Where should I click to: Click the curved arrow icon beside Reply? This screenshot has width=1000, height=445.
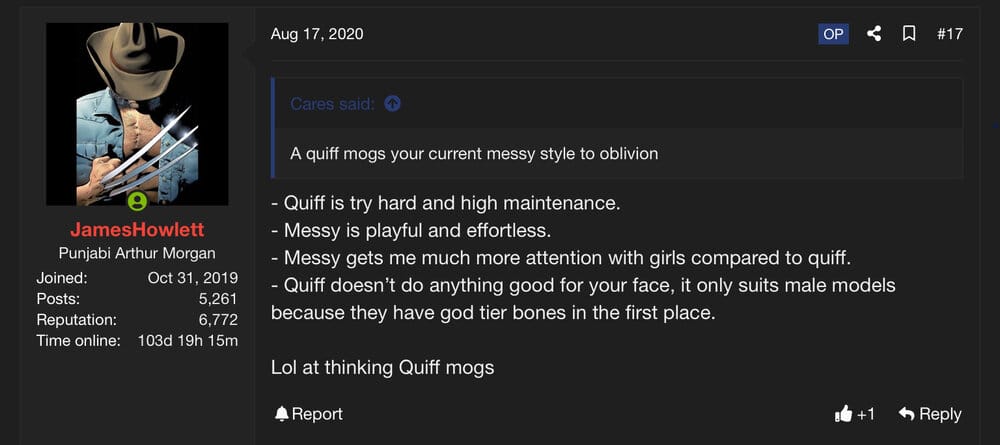pos(906,414)
